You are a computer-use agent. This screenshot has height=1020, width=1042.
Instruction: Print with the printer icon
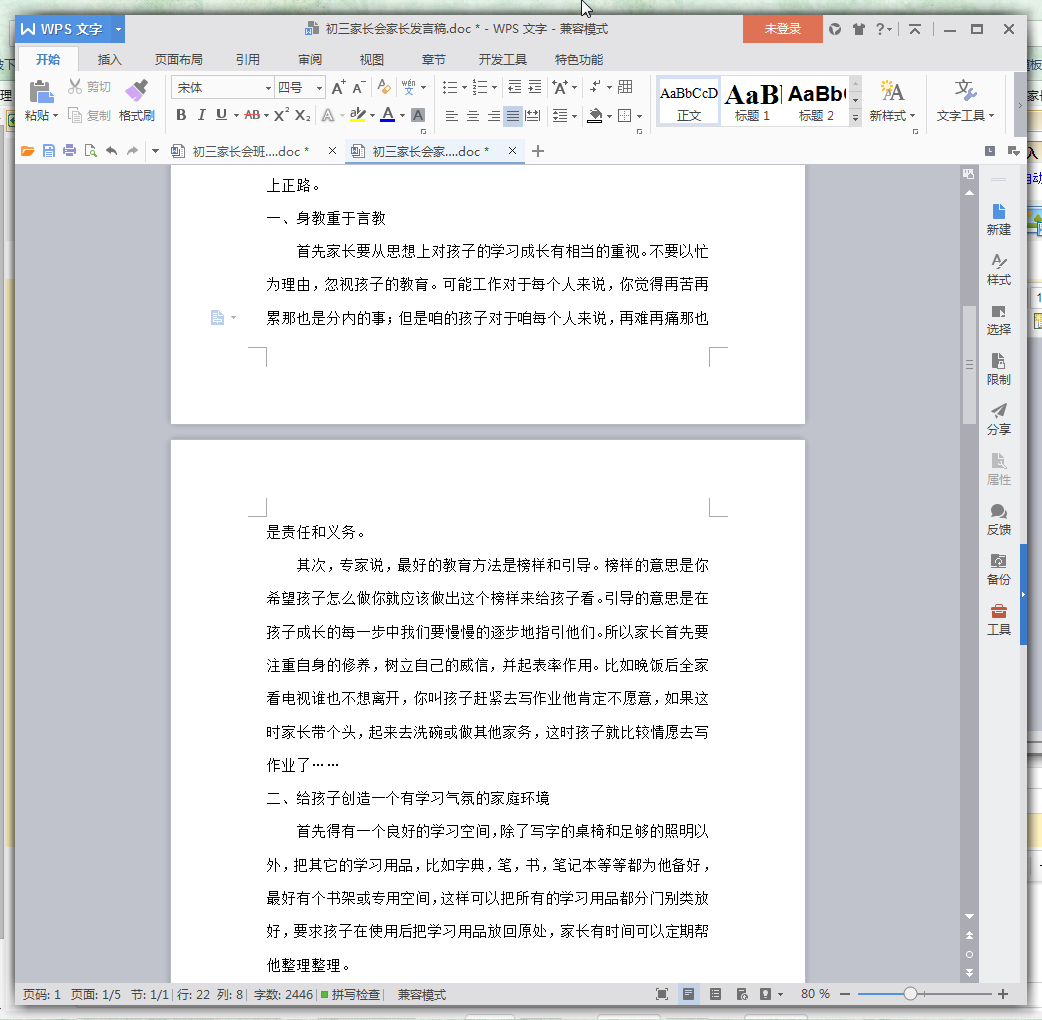click(69, 152)
